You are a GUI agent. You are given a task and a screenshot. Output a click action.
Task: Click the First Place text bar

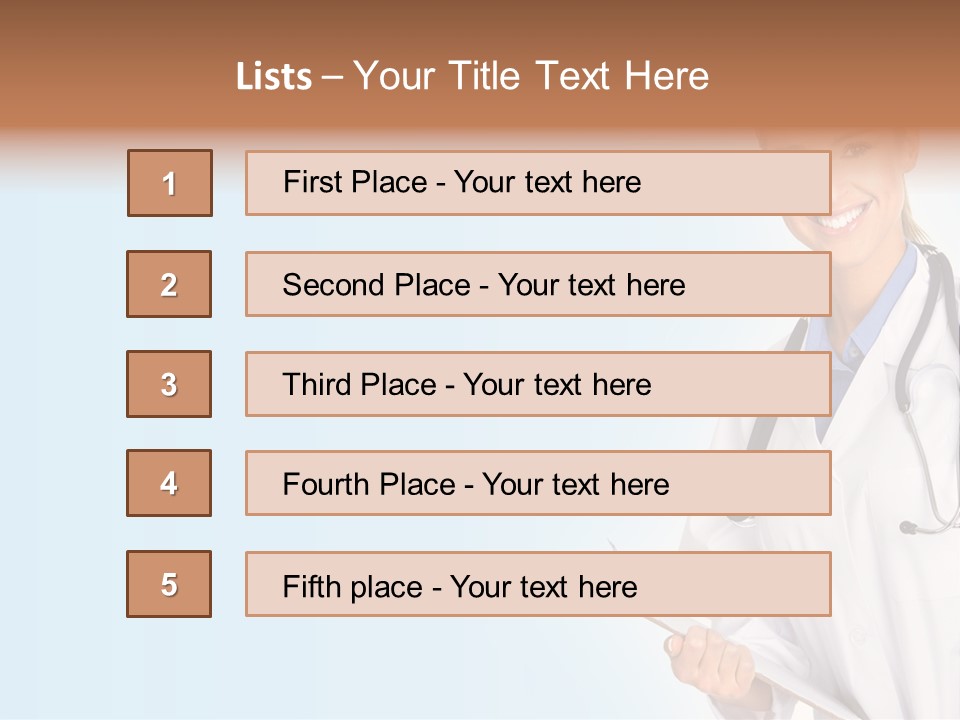(538, 183)
